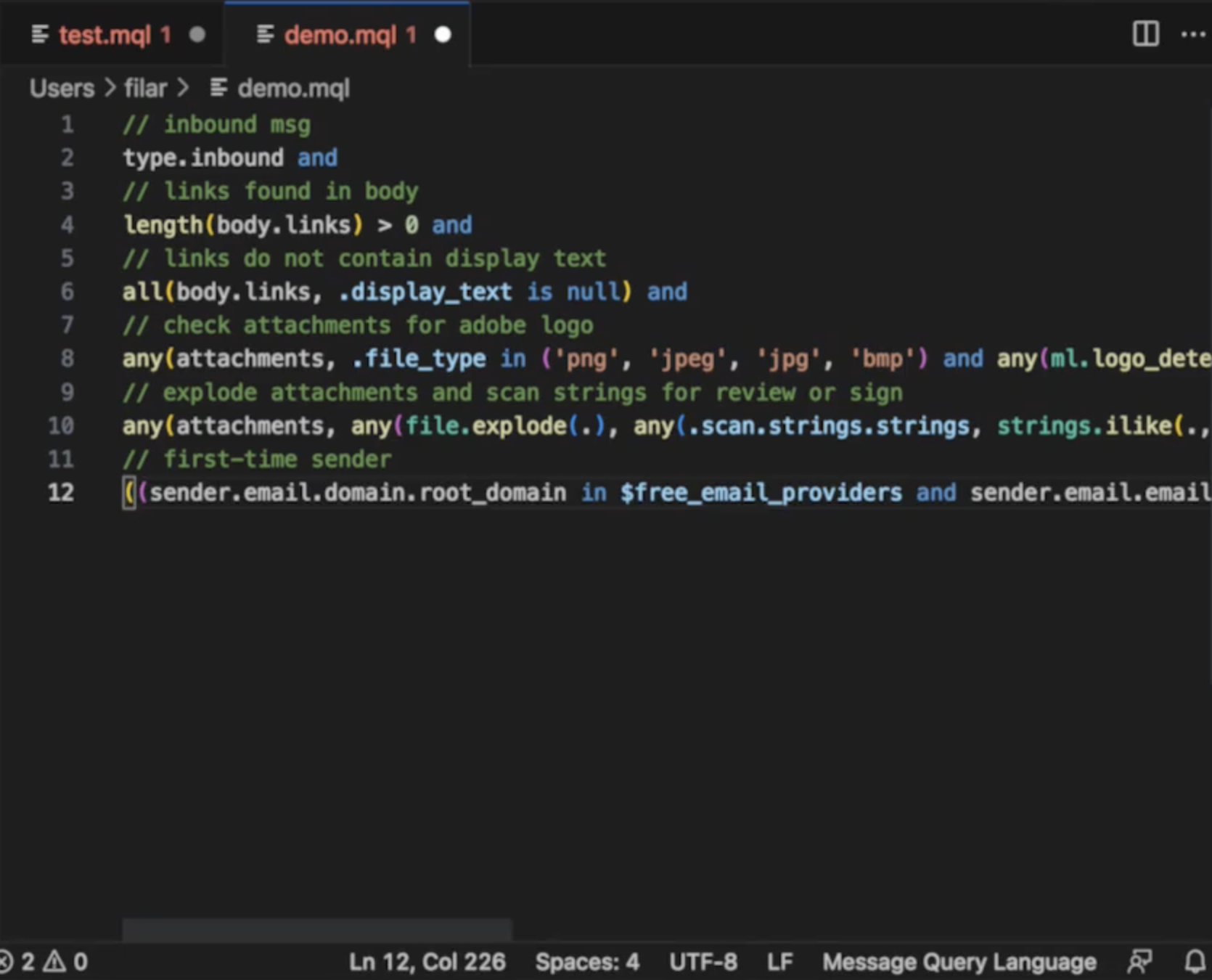Image resolution: width=1212 pixels, height=980 pixels.
Task: Click the filar breadcrumb folder
Action: [x=145, y=89]
